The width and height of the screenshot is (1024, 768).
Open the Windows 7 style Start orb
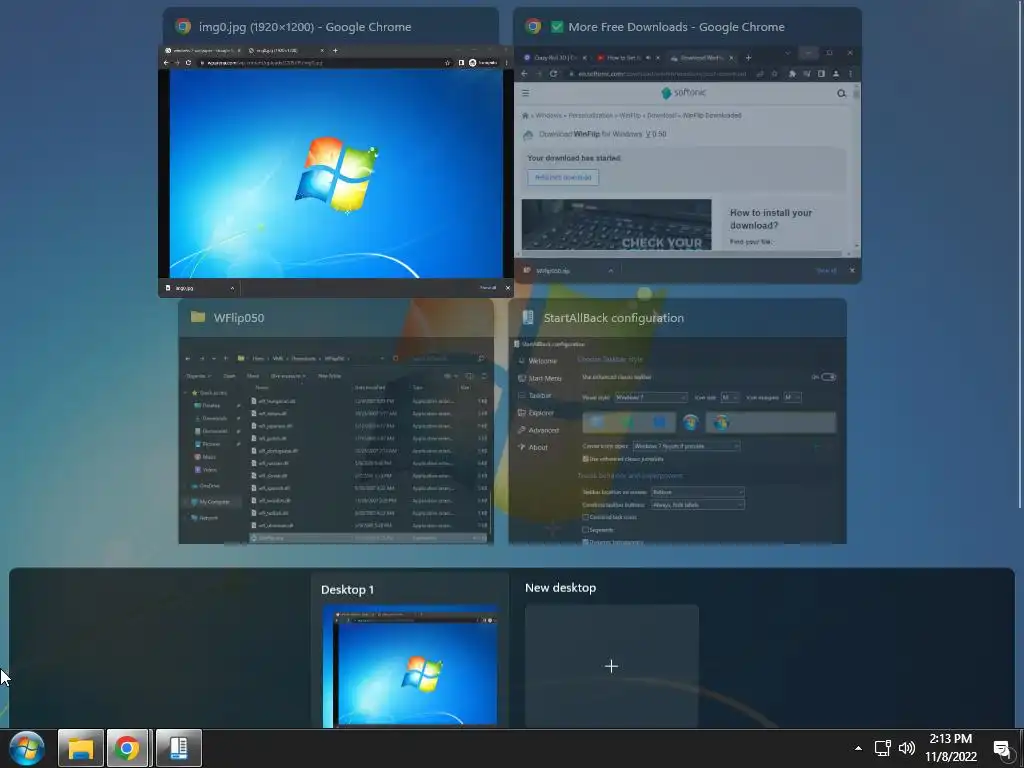(x=27, y=748)
